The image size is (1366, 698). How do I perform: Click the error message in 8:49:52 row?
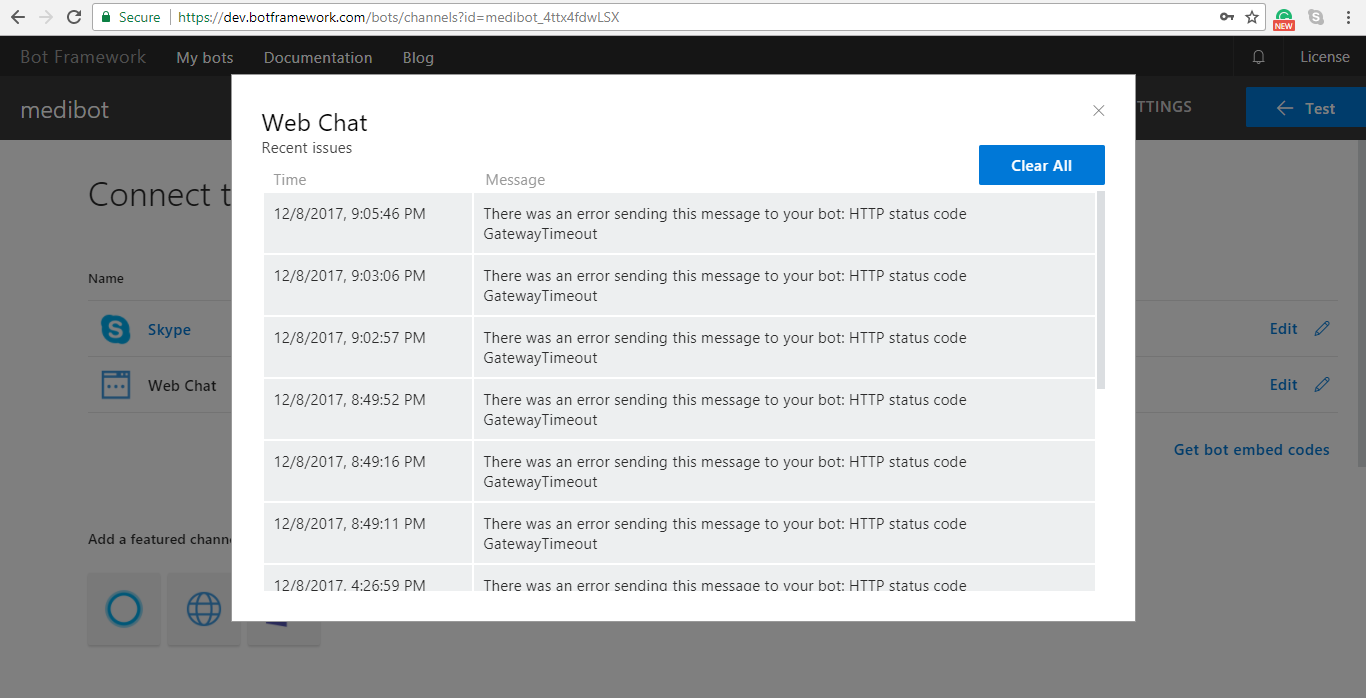point(784,409)
